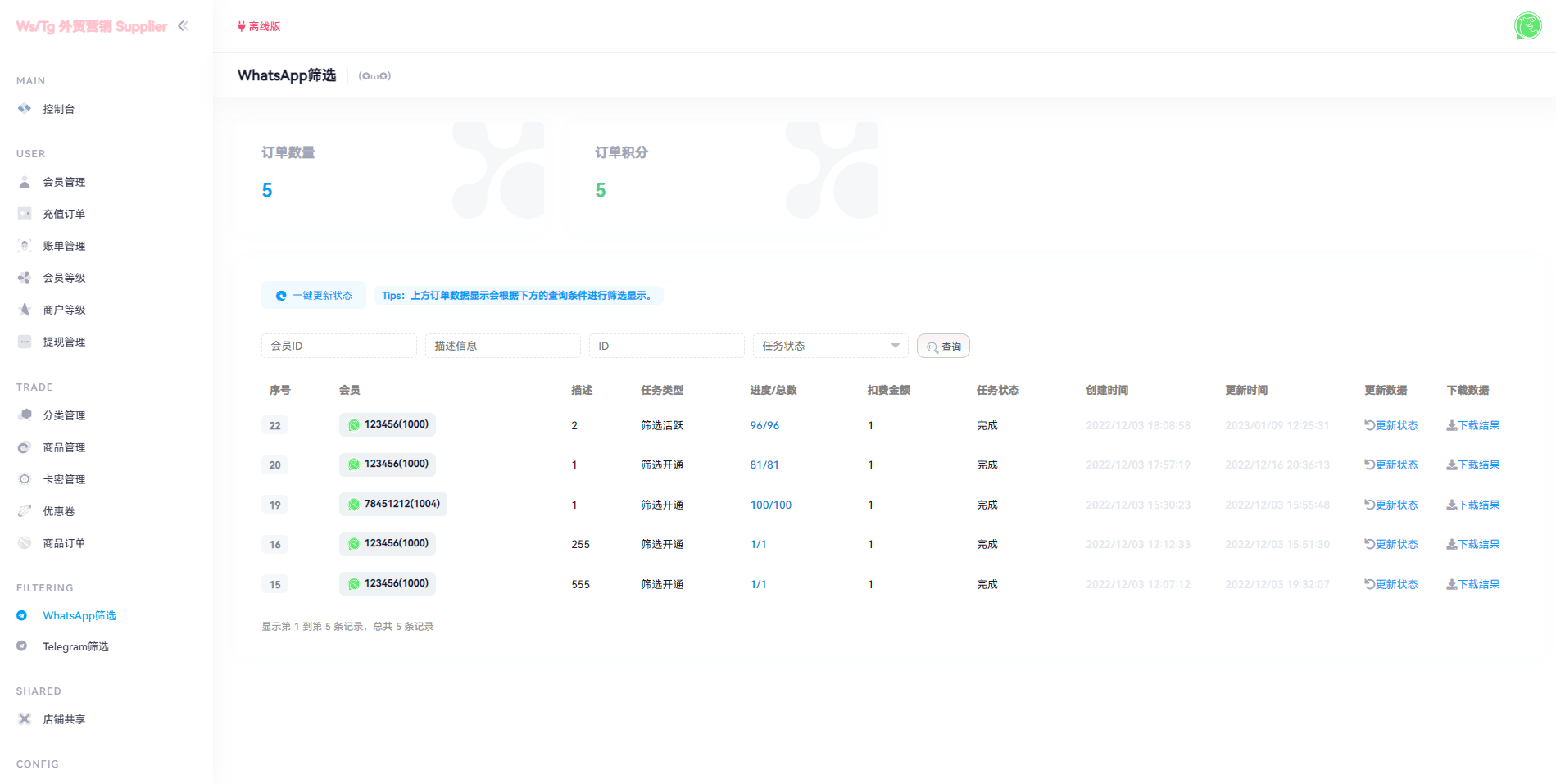Focus the 会员ID input field

tap(338, 346)
